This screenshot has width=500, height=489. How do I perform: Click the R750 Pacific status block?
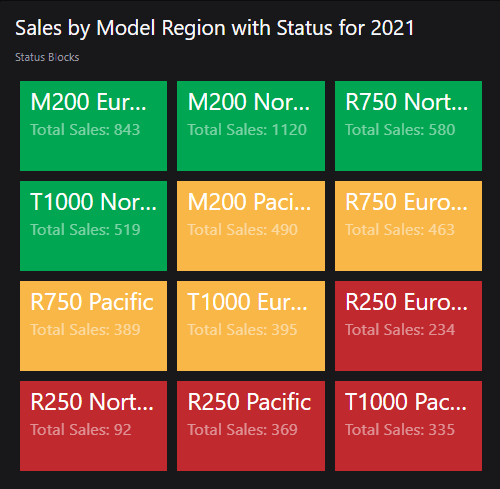click(93, 326)
